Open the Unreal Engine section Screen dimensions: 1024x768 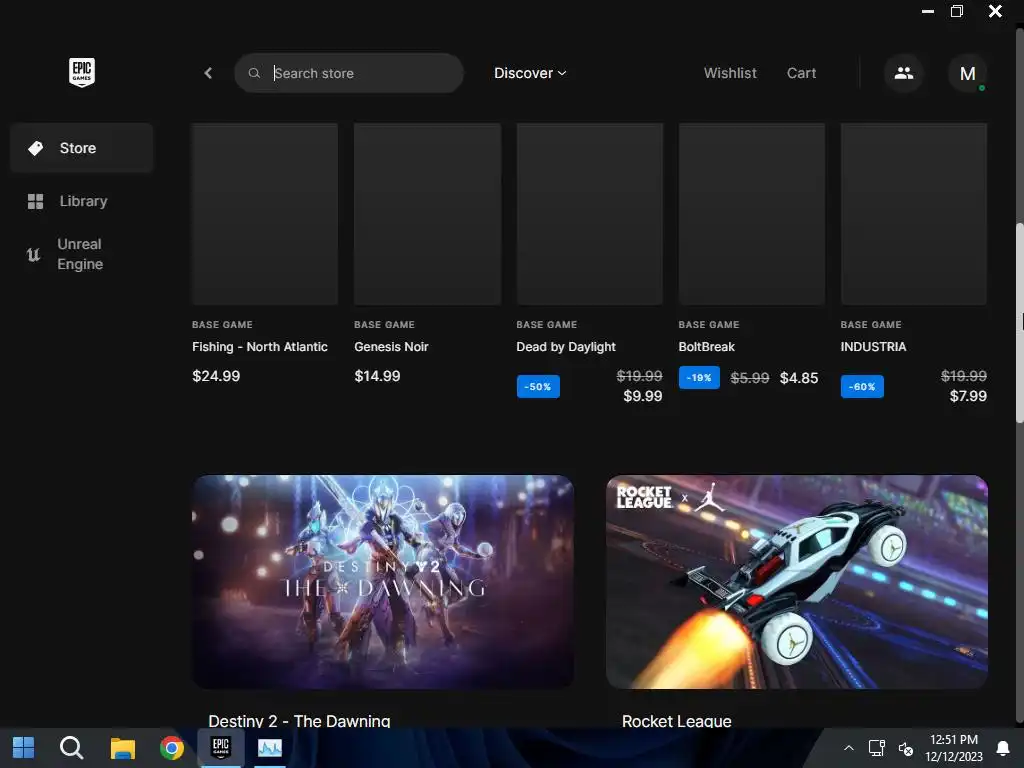point(82,254)
